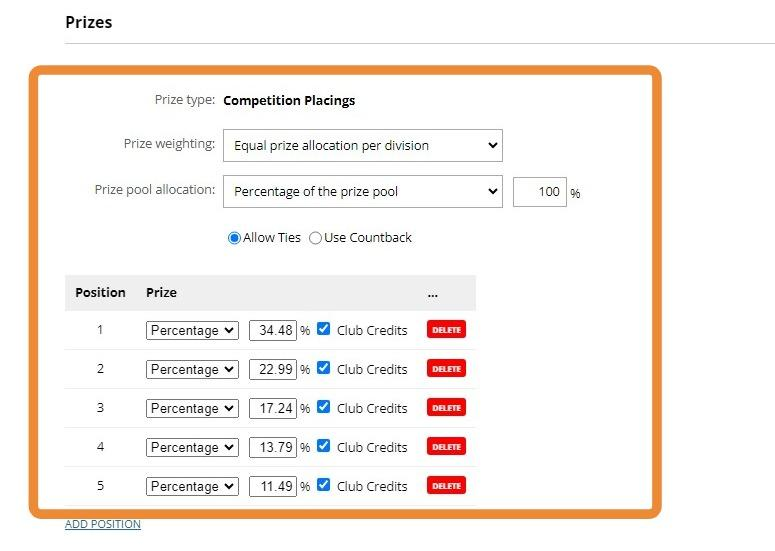Click the 34.48 percentage input field
775x551 pixels.
click(272, 330)
